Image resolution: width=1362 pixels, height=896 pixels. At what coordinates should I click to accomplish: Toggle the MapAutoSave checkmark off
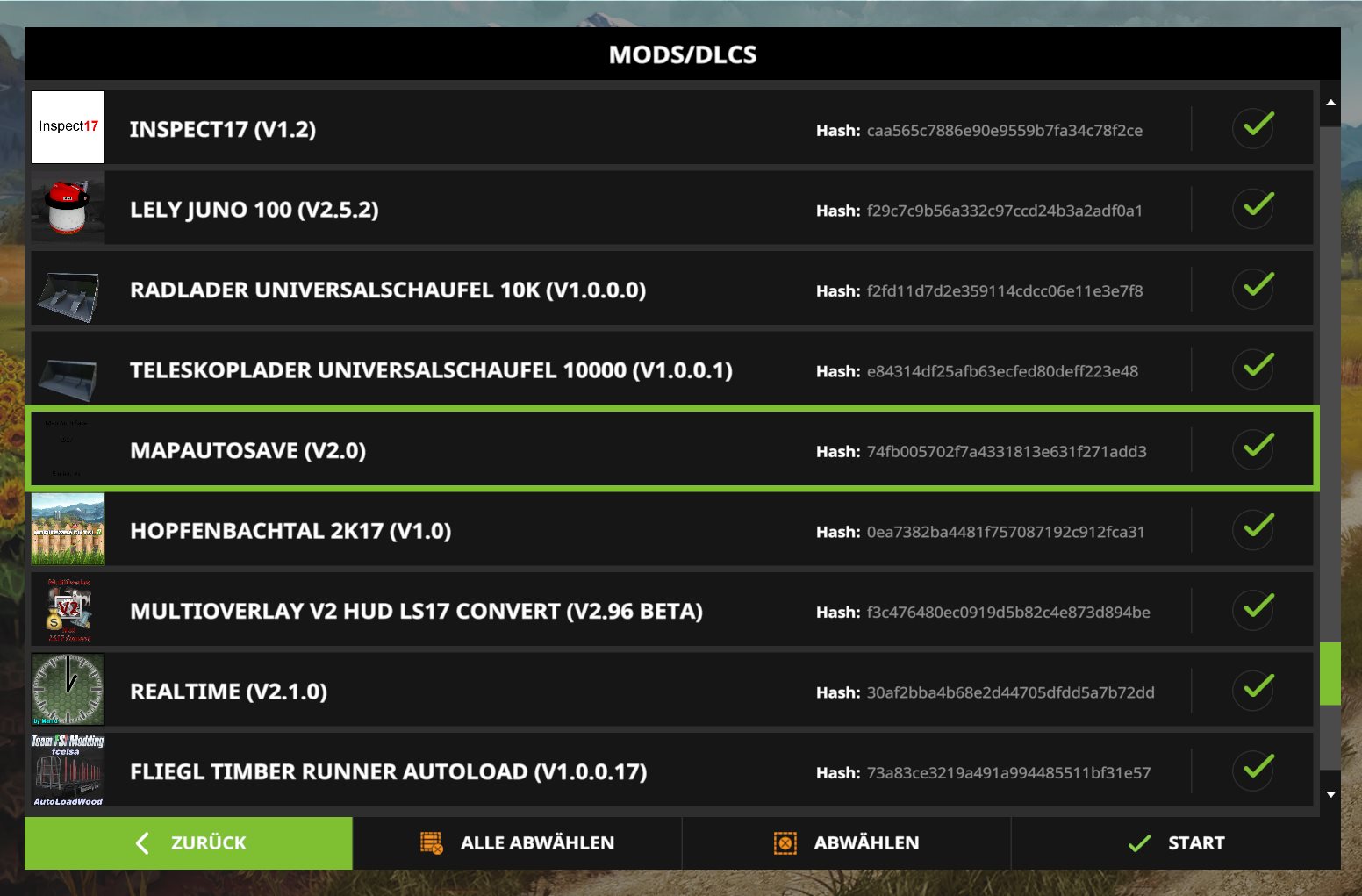[1257, 448]
